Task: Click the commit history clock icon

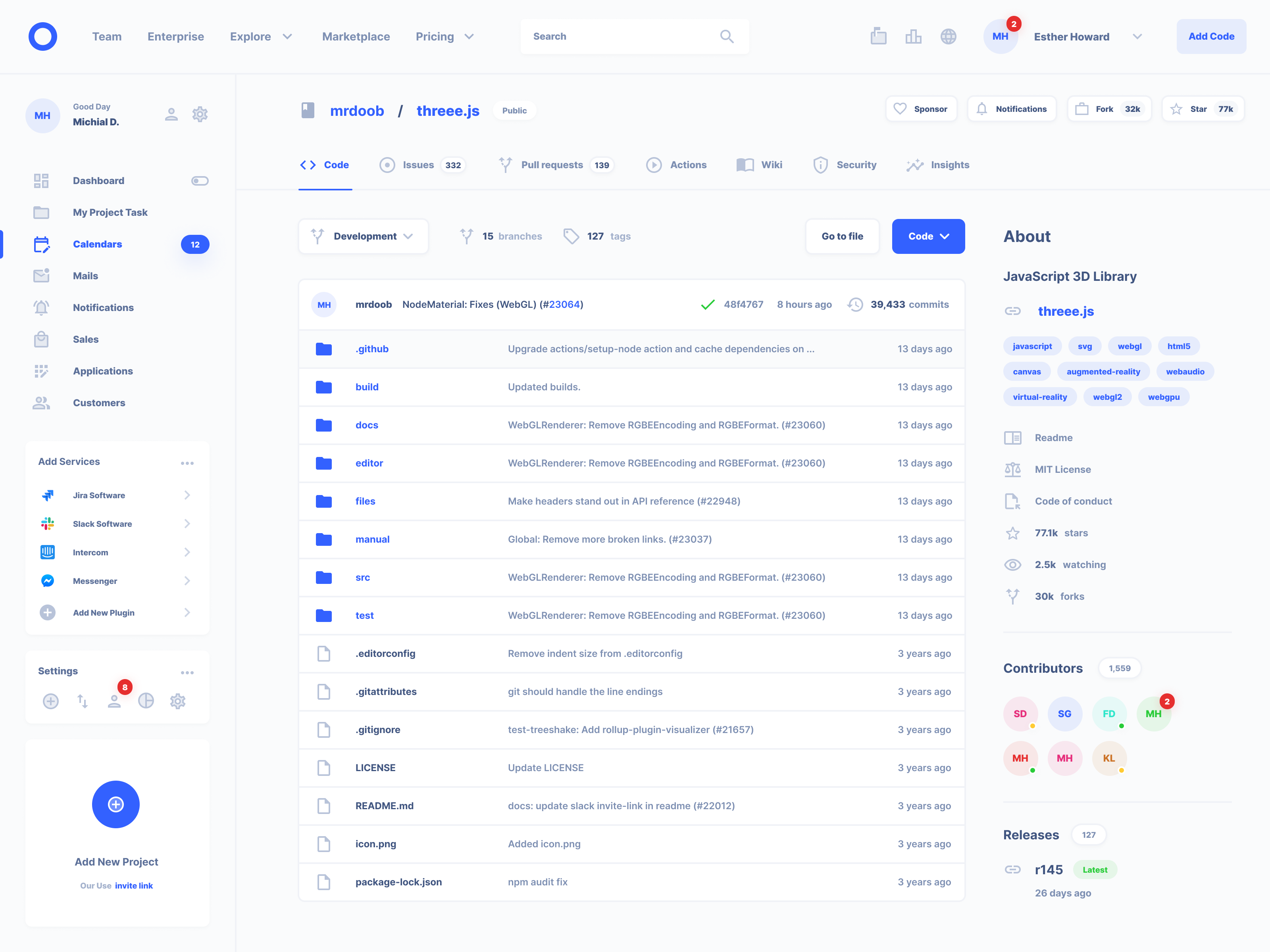Action: (x=855, y=305)
